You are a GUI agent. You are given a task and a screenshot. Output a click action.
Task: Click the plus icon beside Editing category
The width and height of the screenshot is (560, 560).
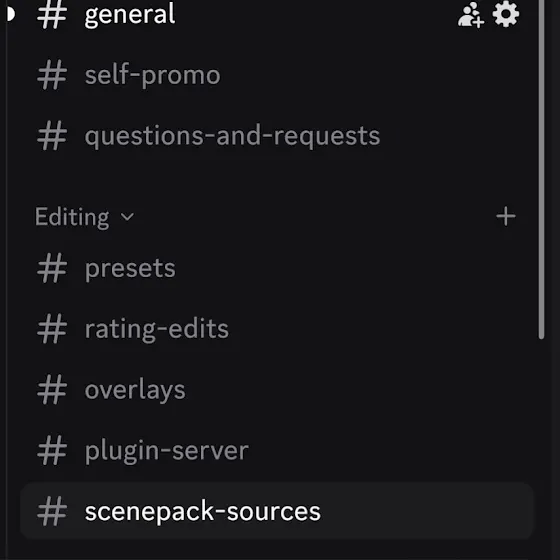506,216
